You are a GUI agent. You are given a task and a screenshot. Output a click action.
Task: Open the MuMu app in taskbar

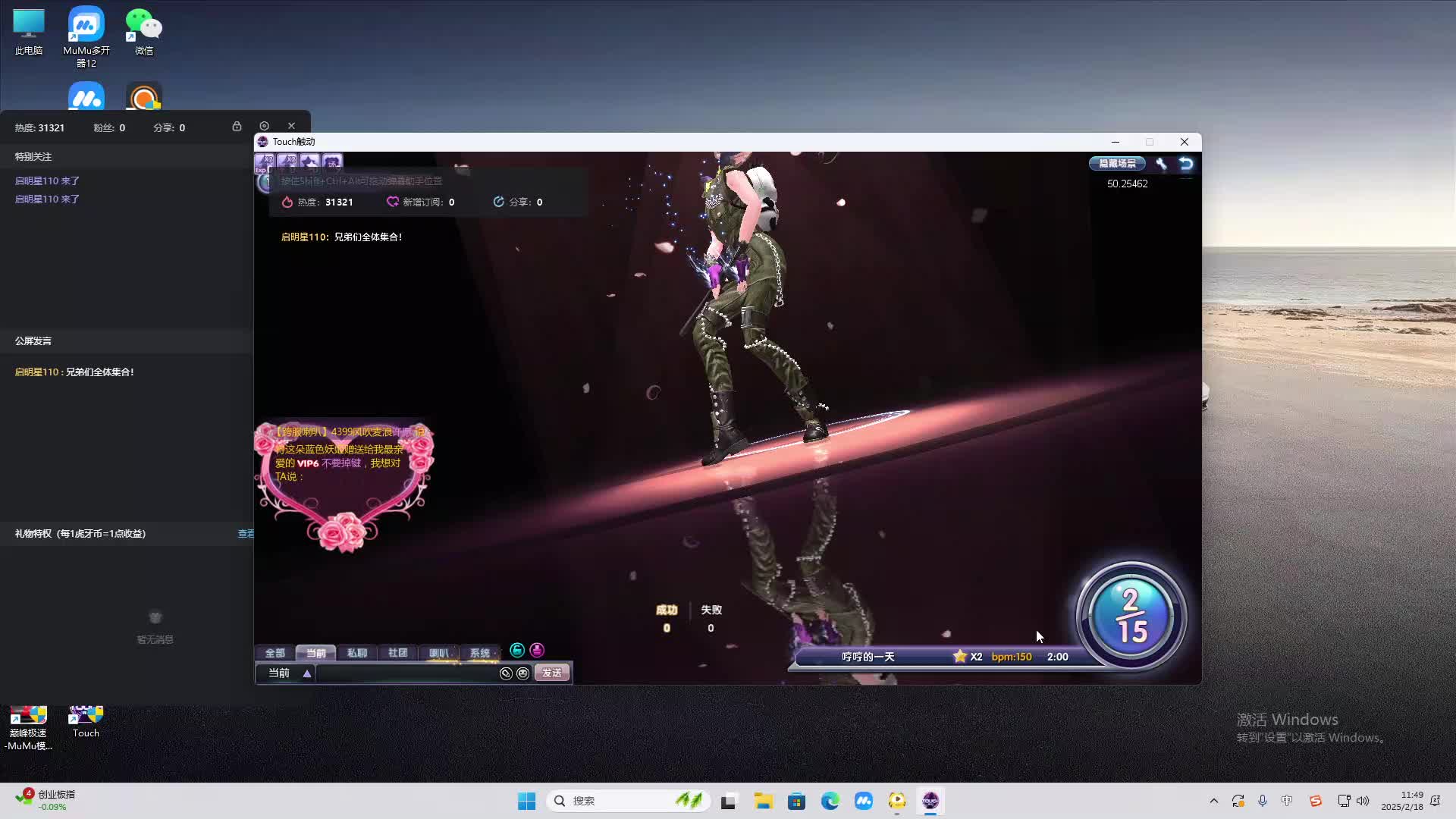click(x=864, y=801)
